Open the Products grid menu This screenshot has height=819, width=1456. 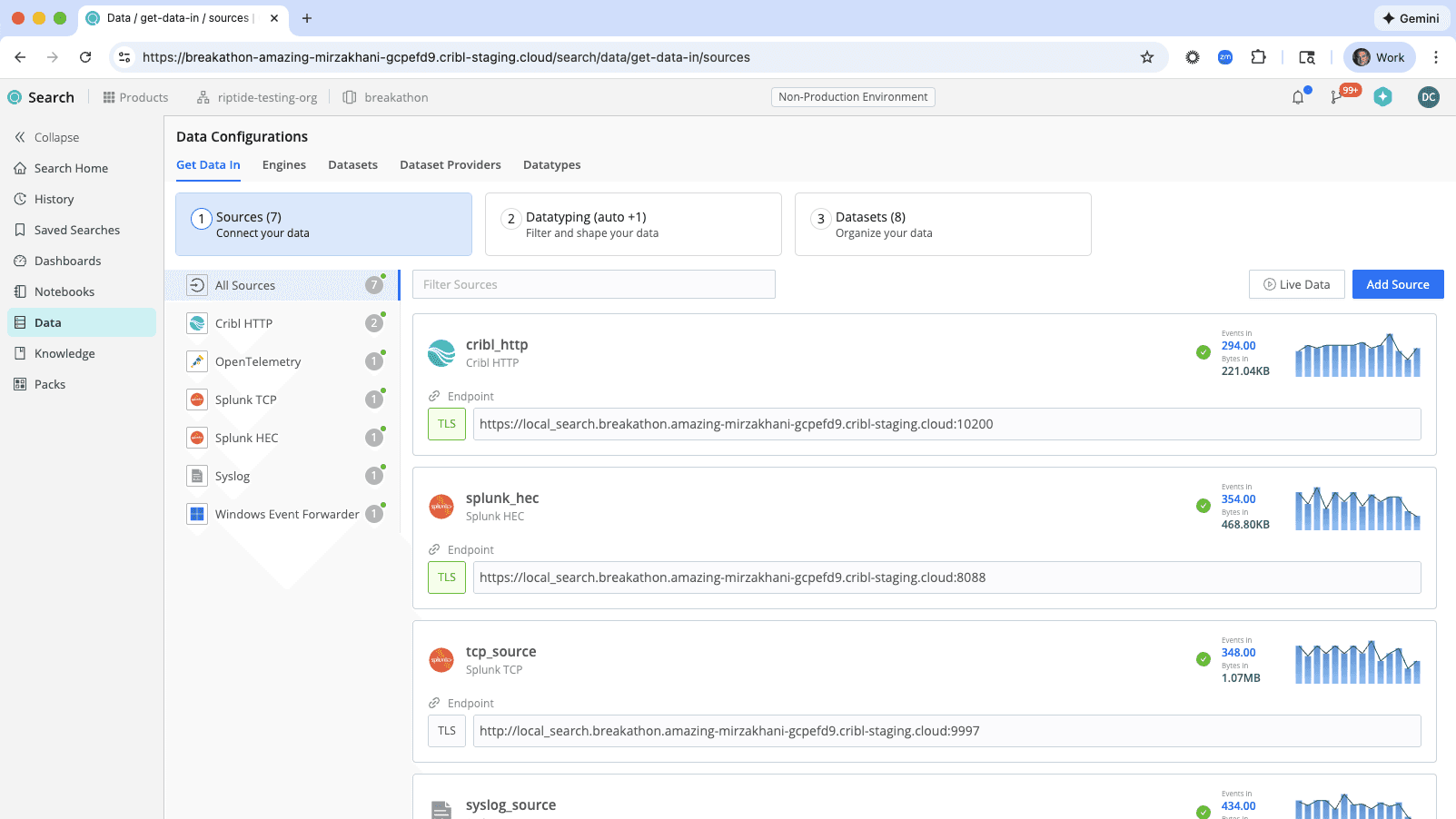(135, 97)
